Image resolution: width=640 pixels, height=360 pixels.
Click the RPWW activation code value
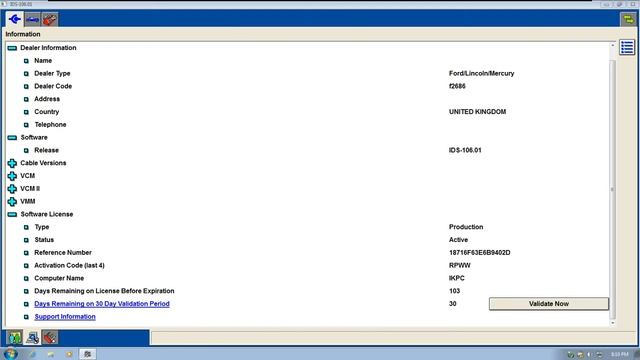click(x=460, y=265)
